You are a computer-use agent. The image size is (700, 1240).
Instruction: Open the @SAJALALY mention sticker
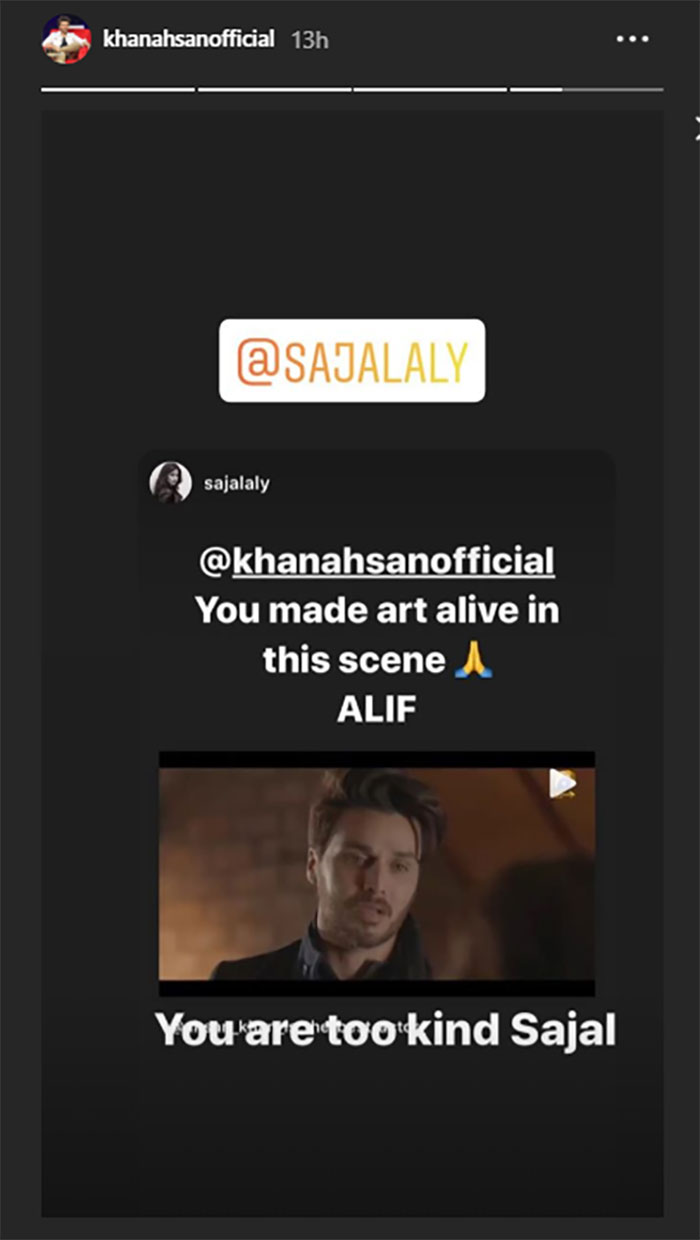[x=352, y=361]
